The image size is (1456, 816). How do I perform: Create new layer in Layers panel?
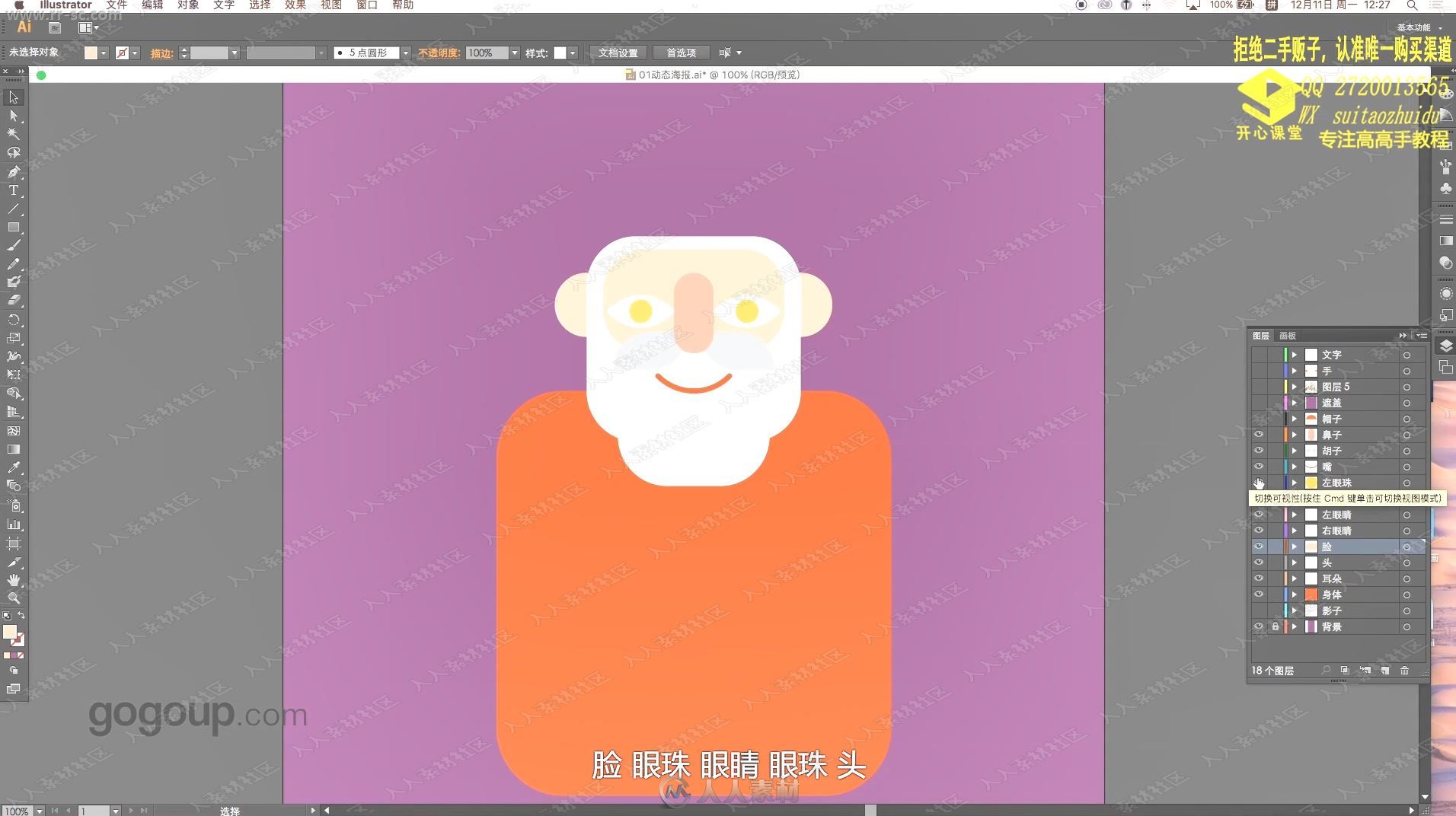pos(1385,671)
